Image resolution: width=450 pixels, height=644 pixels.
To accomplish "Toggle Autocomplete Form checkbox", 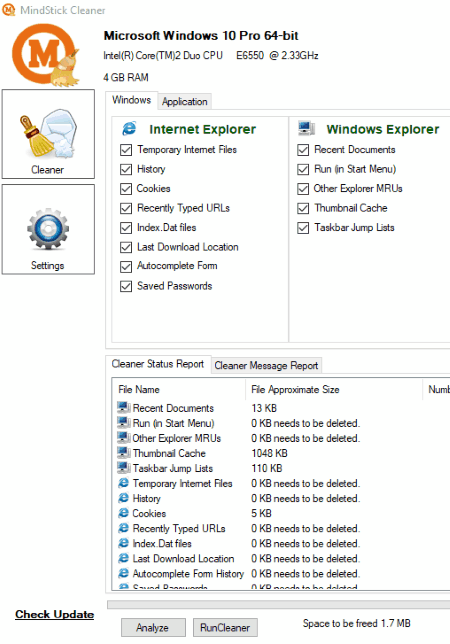I will [126, 267].
